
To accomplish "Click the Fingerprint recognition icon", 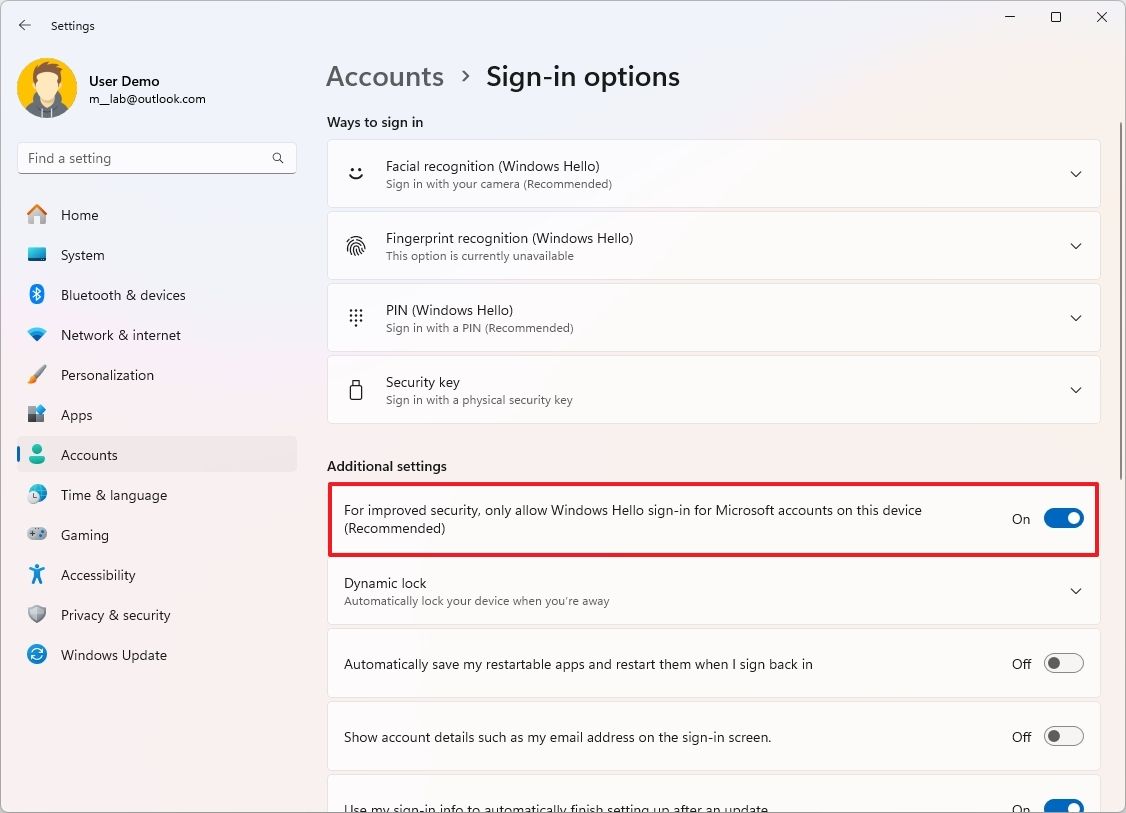I will click(x=355, y=245).
